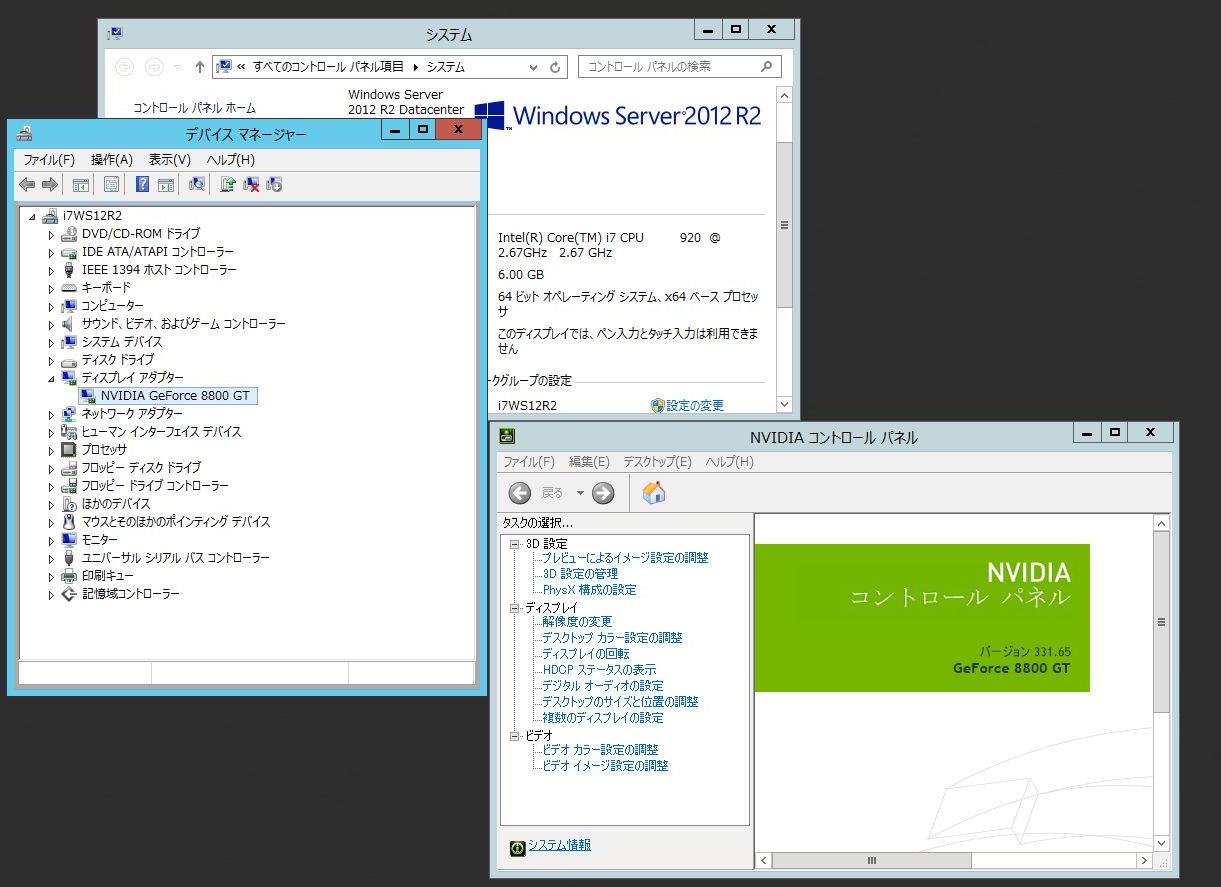This screenshot has width=1221, height=887.
Task: Click Scan for hardware changes icon
Action: tap(197, 184)
